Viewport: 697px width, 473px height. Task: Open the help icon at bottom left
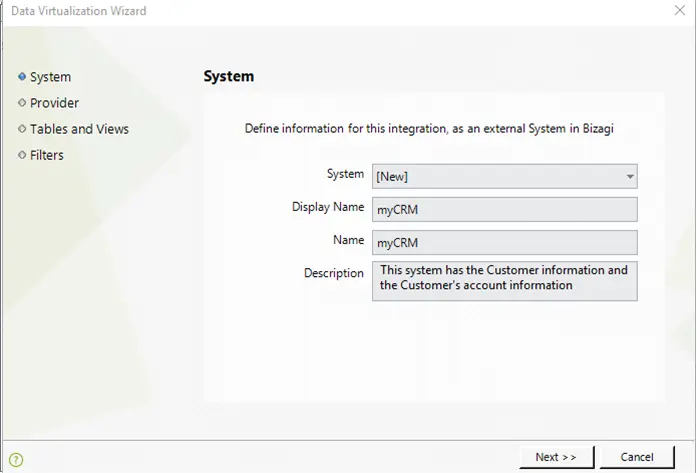point(16,459)
